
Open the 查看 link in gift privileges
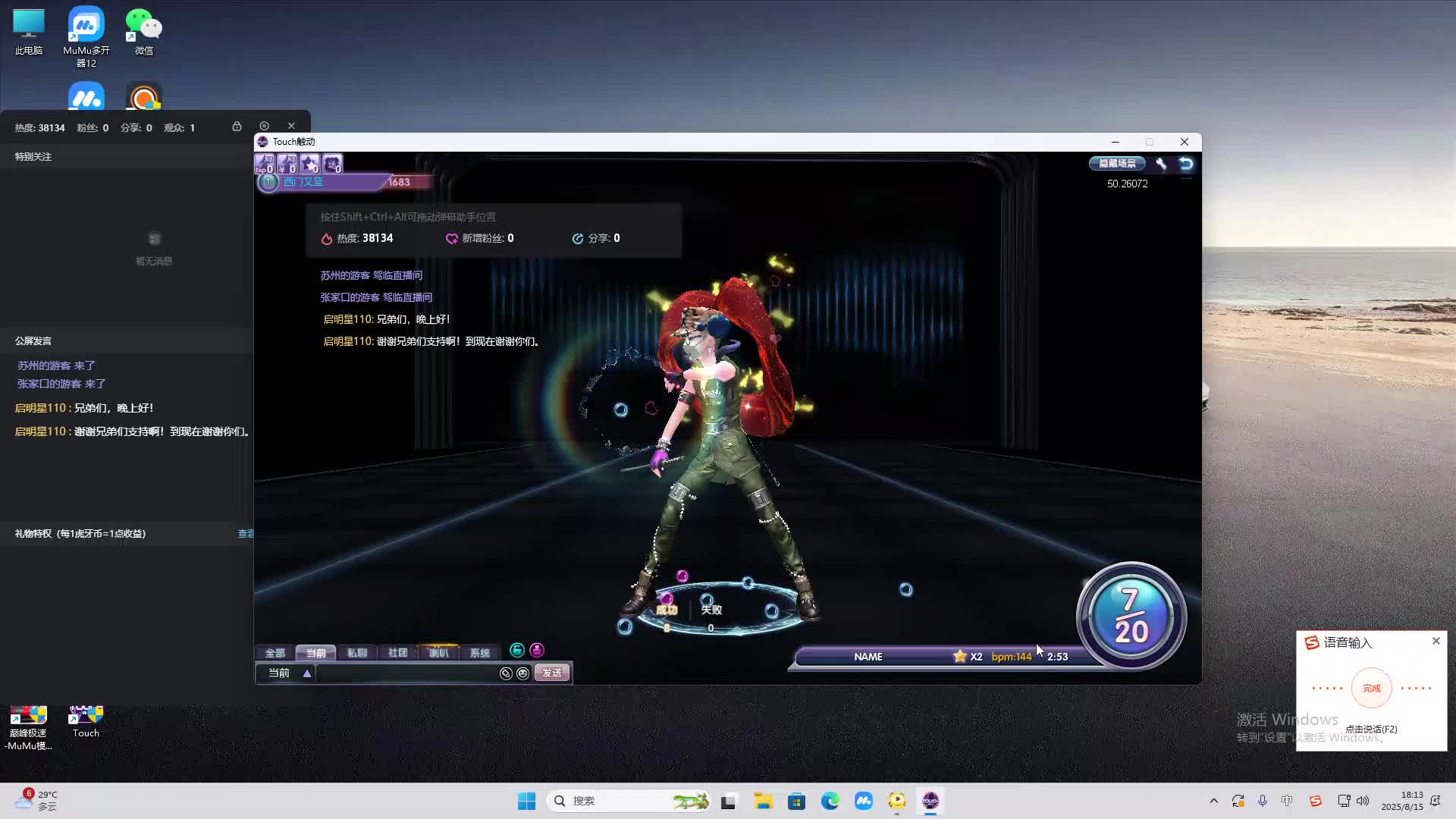pos(246,534)
